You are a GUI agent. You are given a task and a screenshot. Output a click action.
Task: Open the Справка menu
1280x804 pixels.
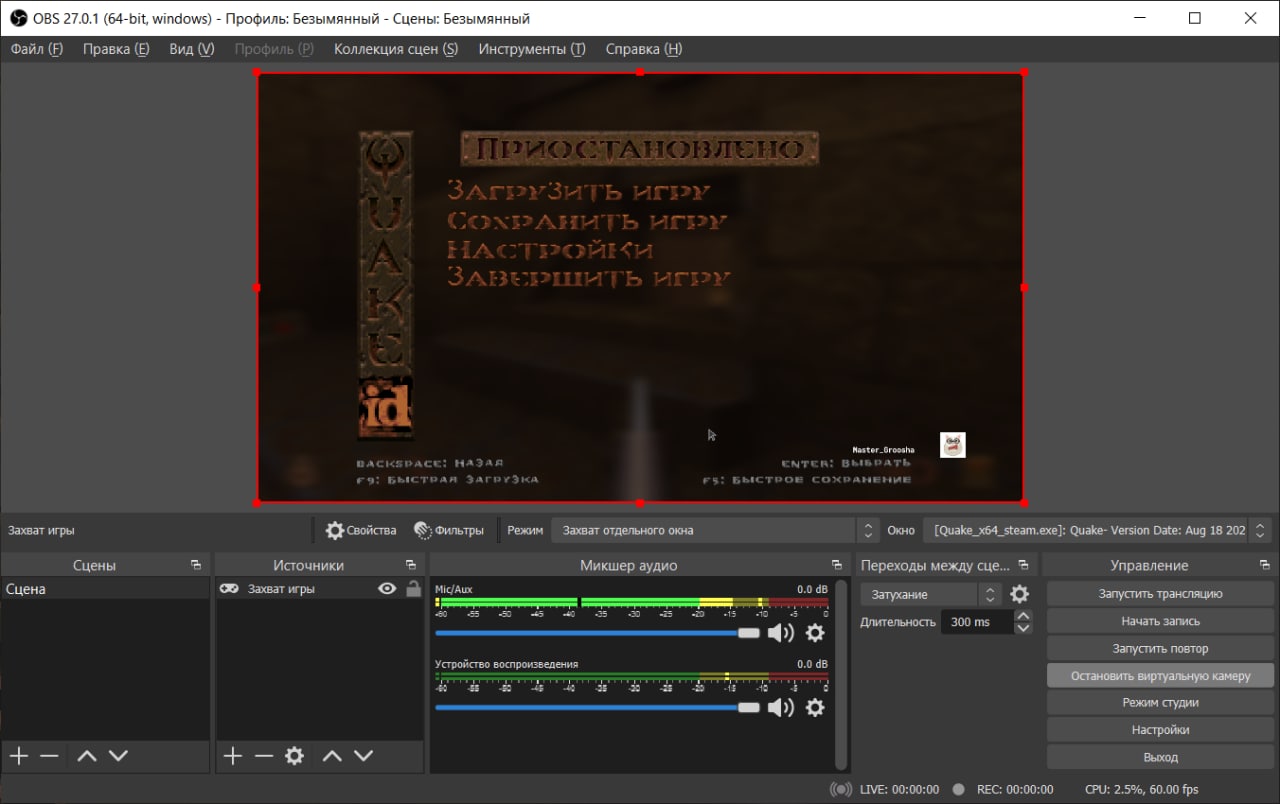[x=644, y=49]
